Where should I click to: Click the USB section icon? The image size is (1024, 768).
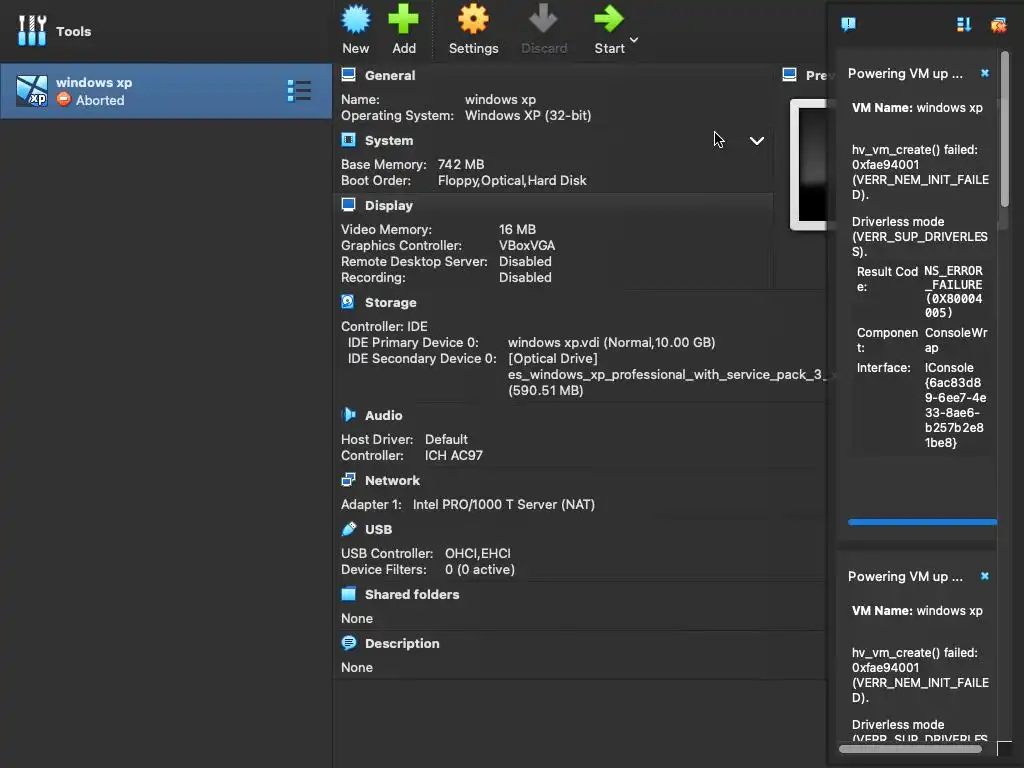pyautogui.click(x=349, y=528)
